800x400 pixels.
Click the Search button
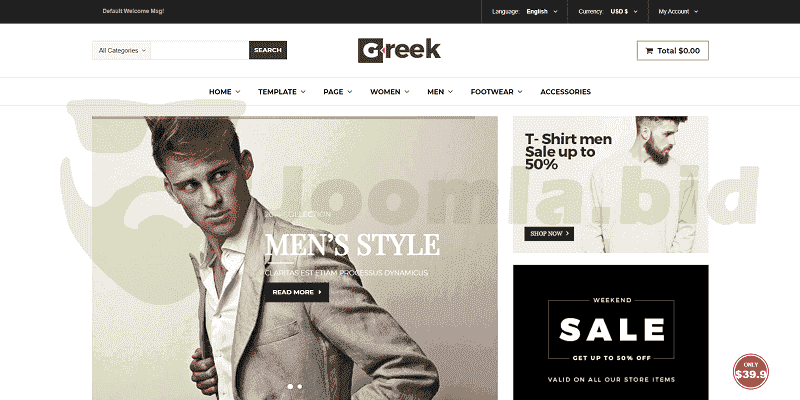click(268, 50)
